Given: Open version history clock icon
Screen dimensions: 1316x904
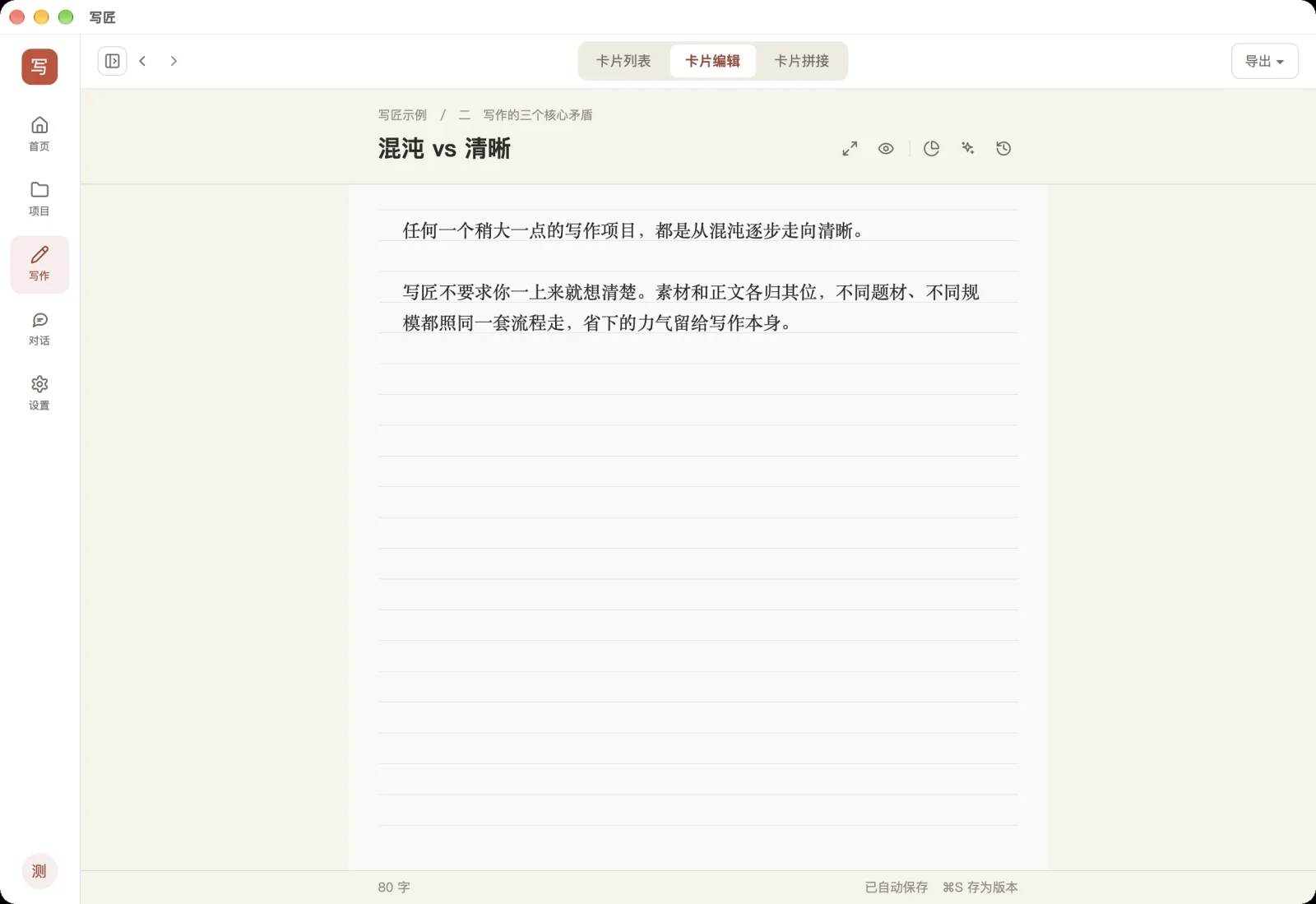Looking at the screenshot, I should (x=1003, y=149).
